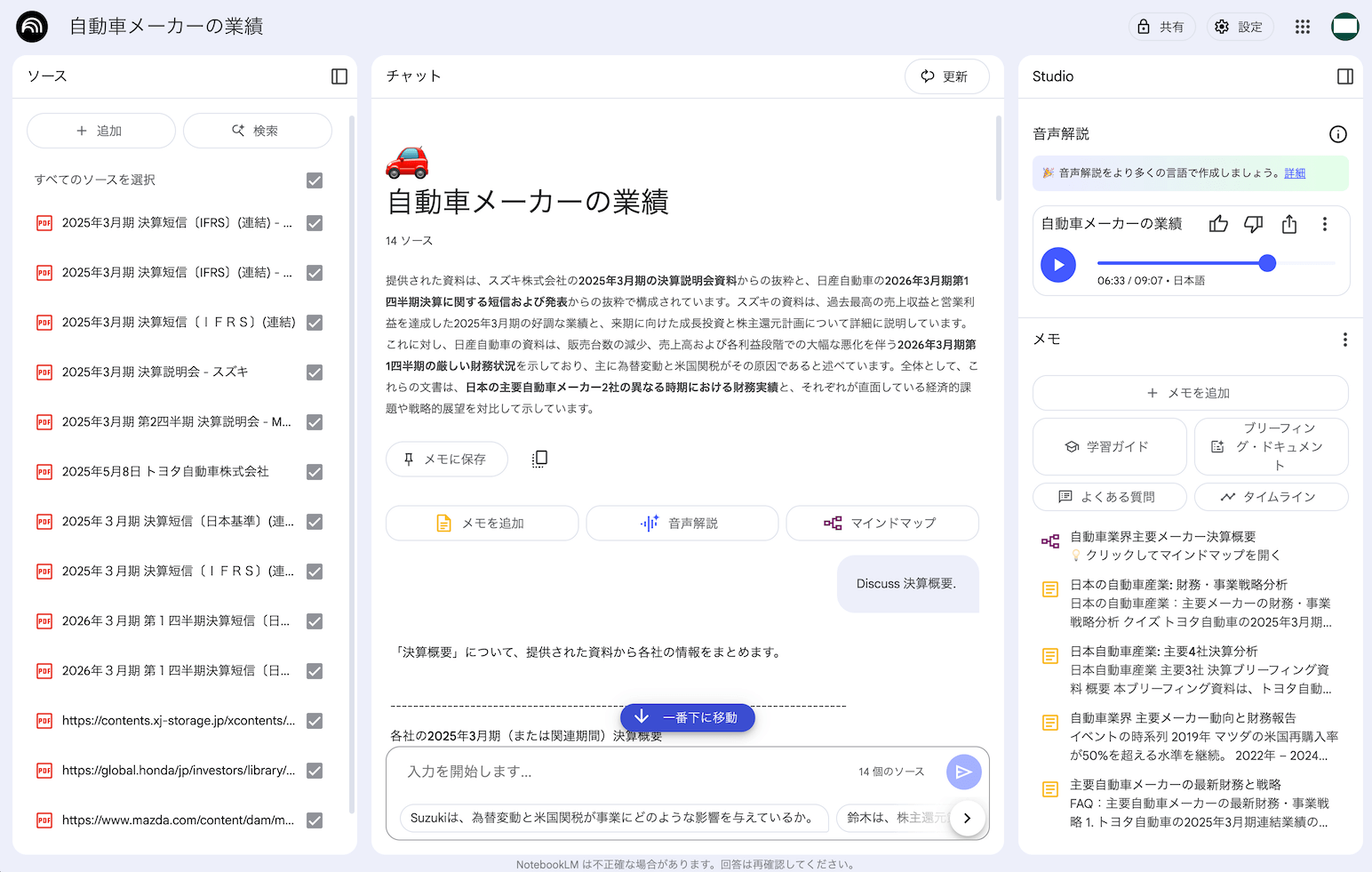Image resolution: width=1372 pixels, height=872 pixels.
Task: Click メモを追加 in Studio panel
Action: 1191,393
